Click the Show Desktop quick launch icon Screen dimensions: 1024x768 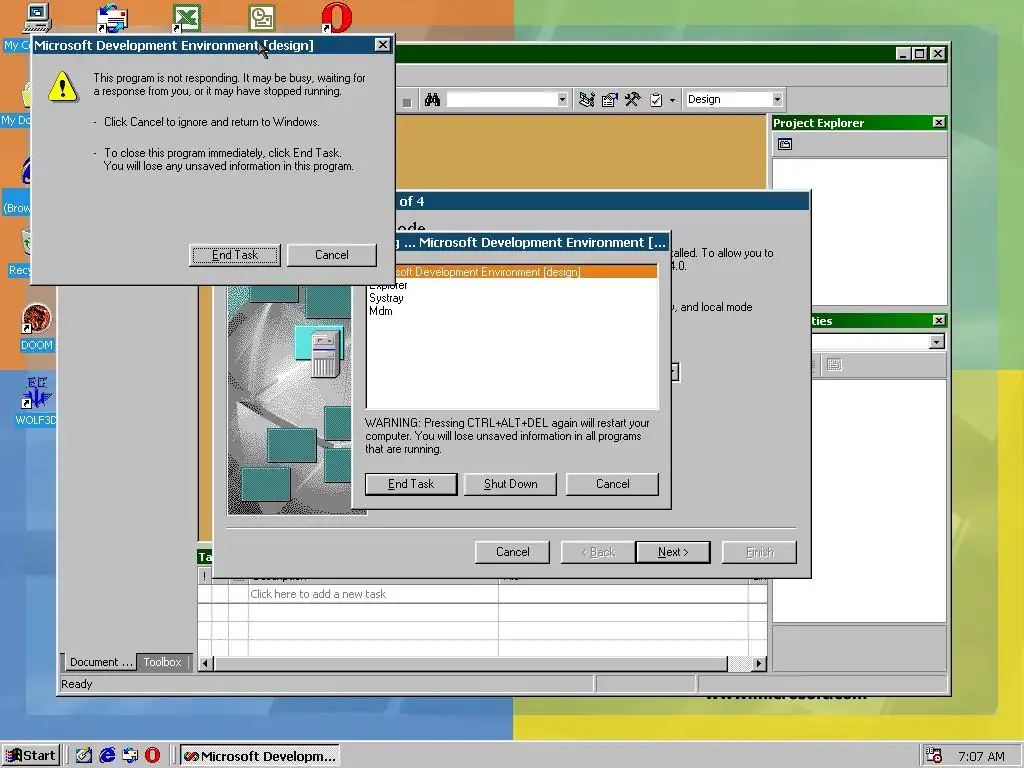(x=84, y=756)
